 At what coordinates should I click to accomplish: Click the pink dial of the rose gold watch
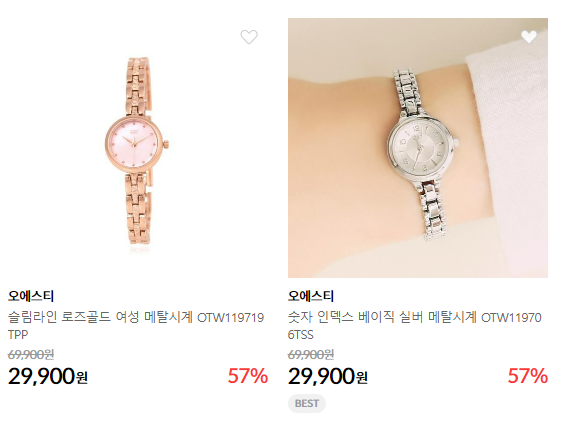pos(134,144)
